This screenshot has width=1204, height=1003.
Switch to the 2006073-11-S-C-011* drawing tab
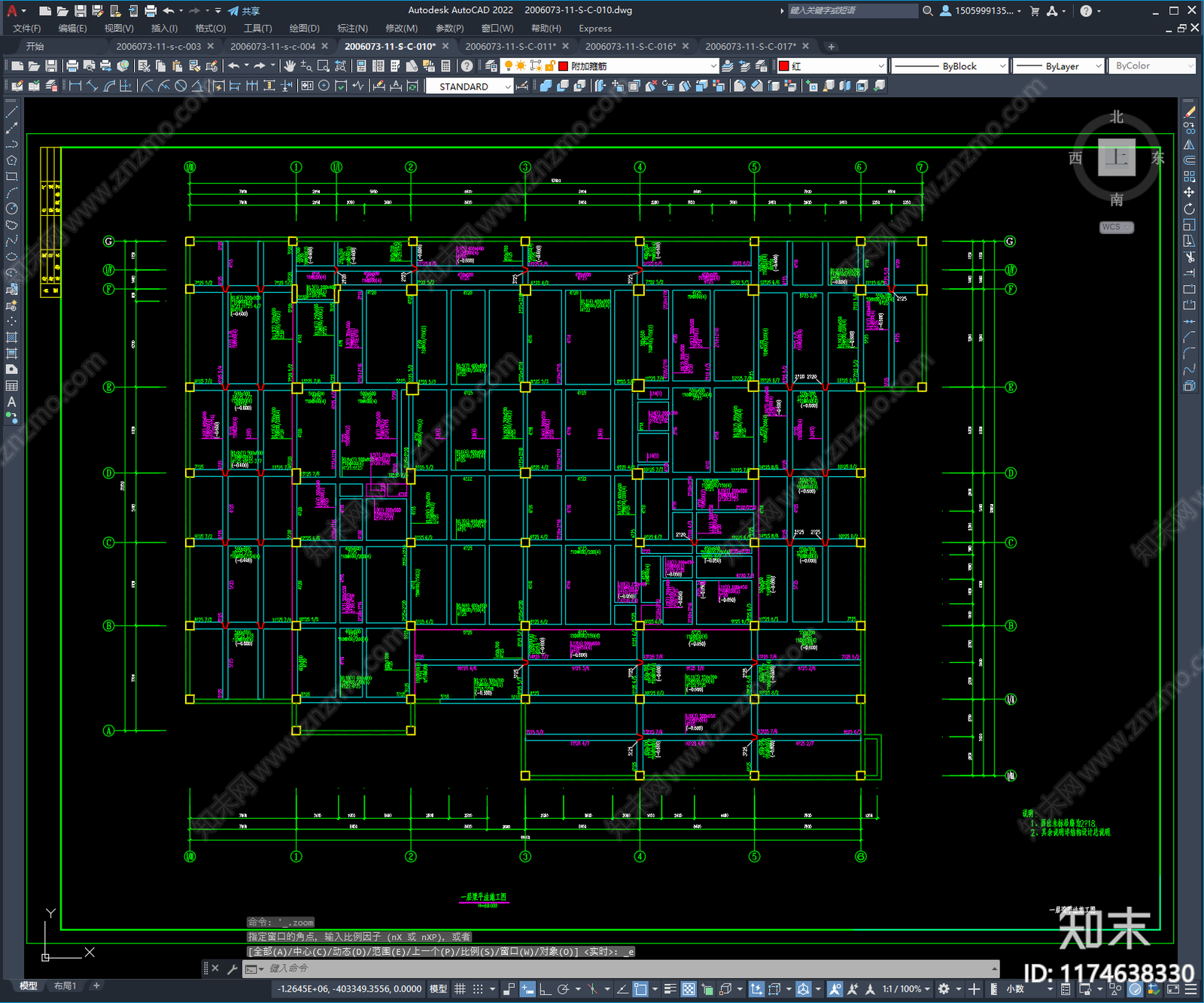[x=510, y=46]
